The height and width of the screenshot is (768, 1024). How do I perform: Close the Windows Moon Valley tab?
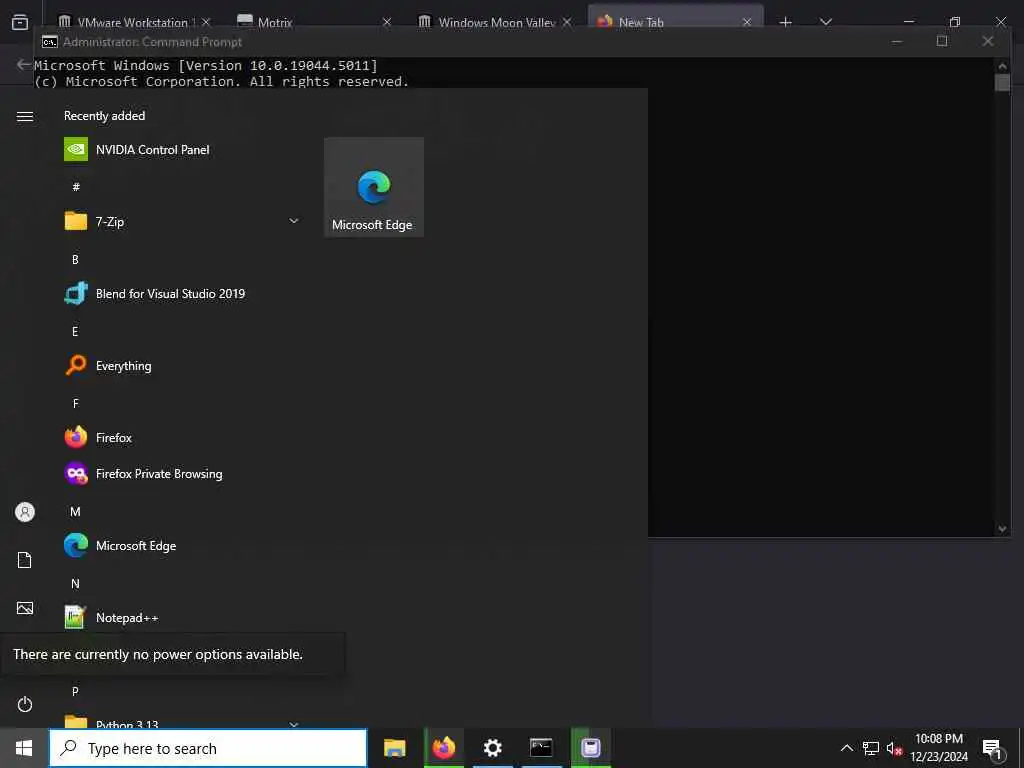[x=567, y=22]
